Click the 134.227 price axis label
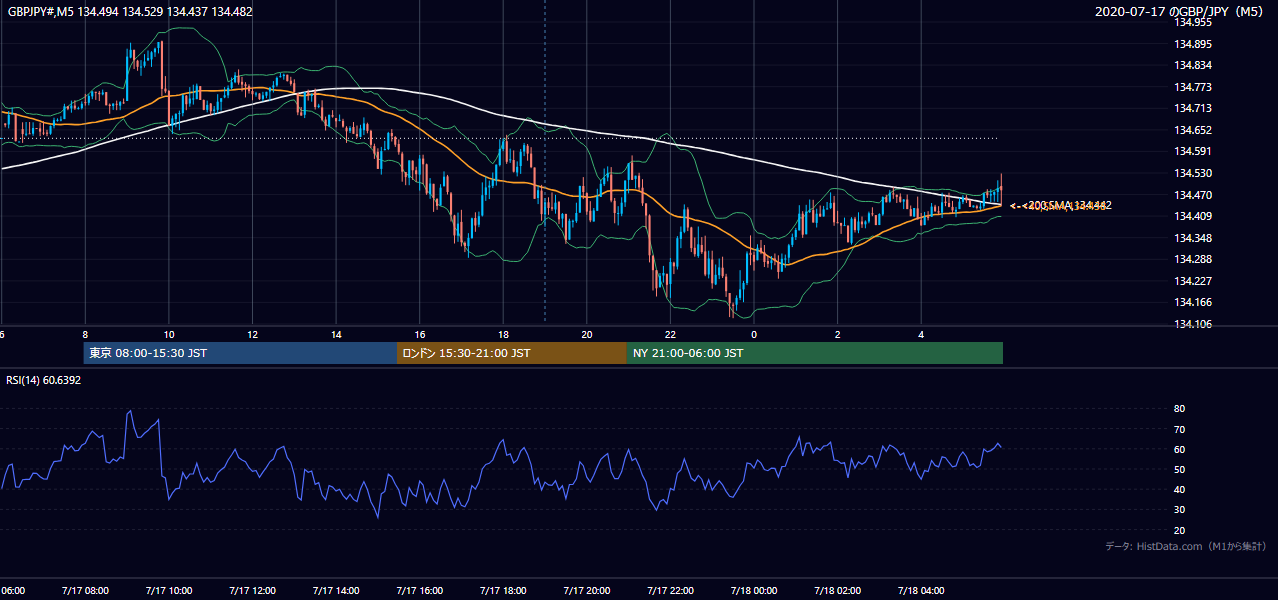1278x600 pixels. click(x=1193, y=281)
